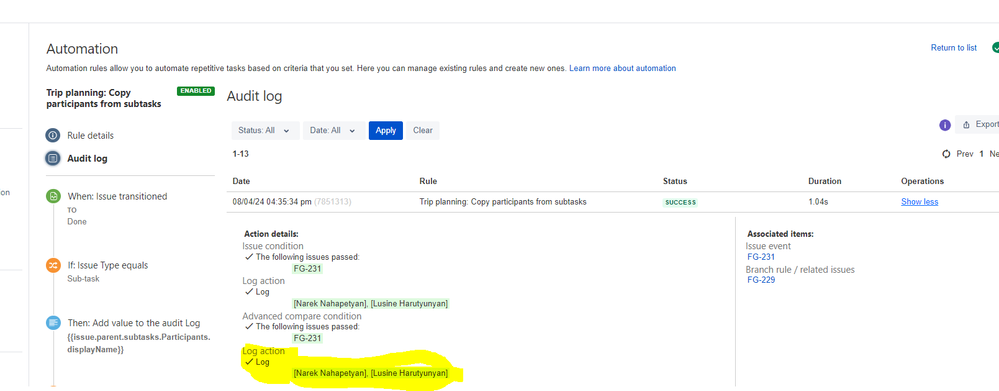Click the Rule details info icon
Image resolution: width=999 pixels, height=391 pixels.
[x=53, y=136]
